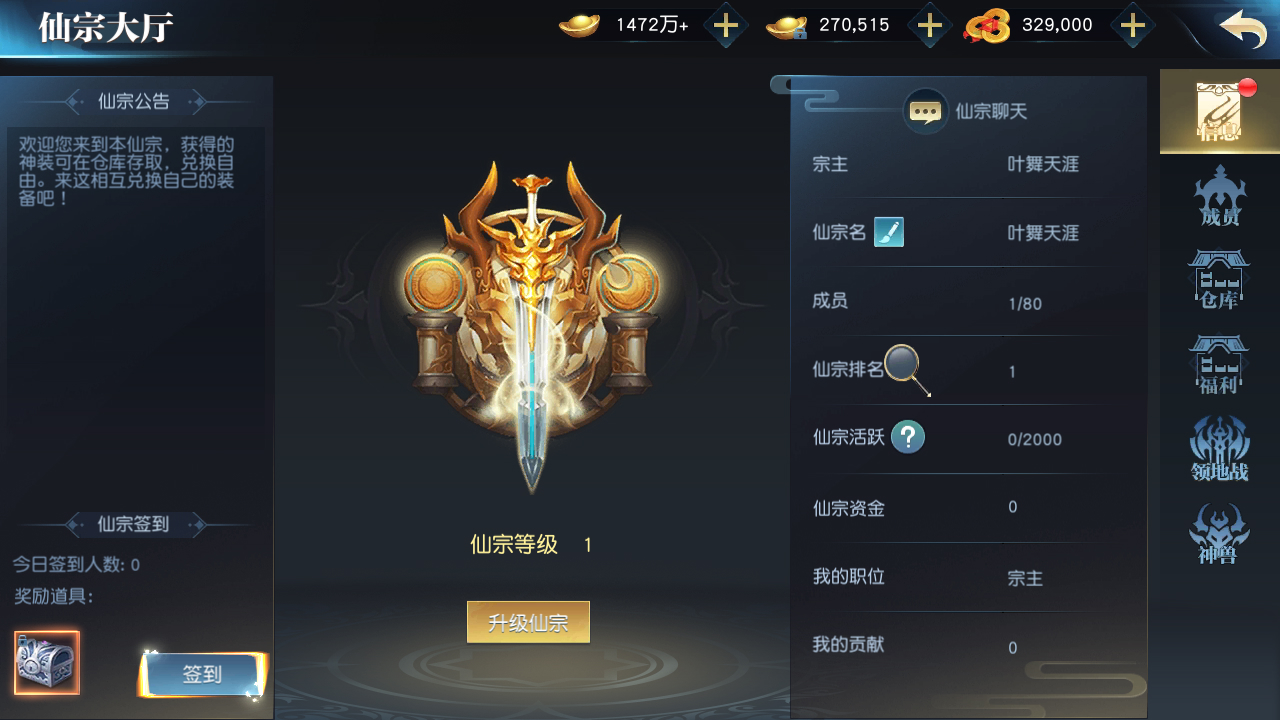Add gold ingots with plus icon
The width and height of the screenshot is (1280, 720).
click(726, 26)
